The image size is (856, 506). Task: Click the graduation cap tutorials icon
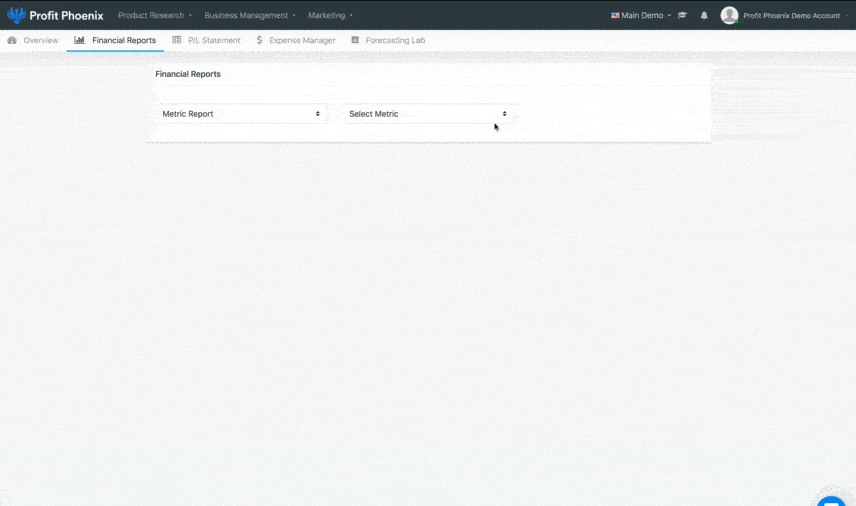tap(683, 15)
